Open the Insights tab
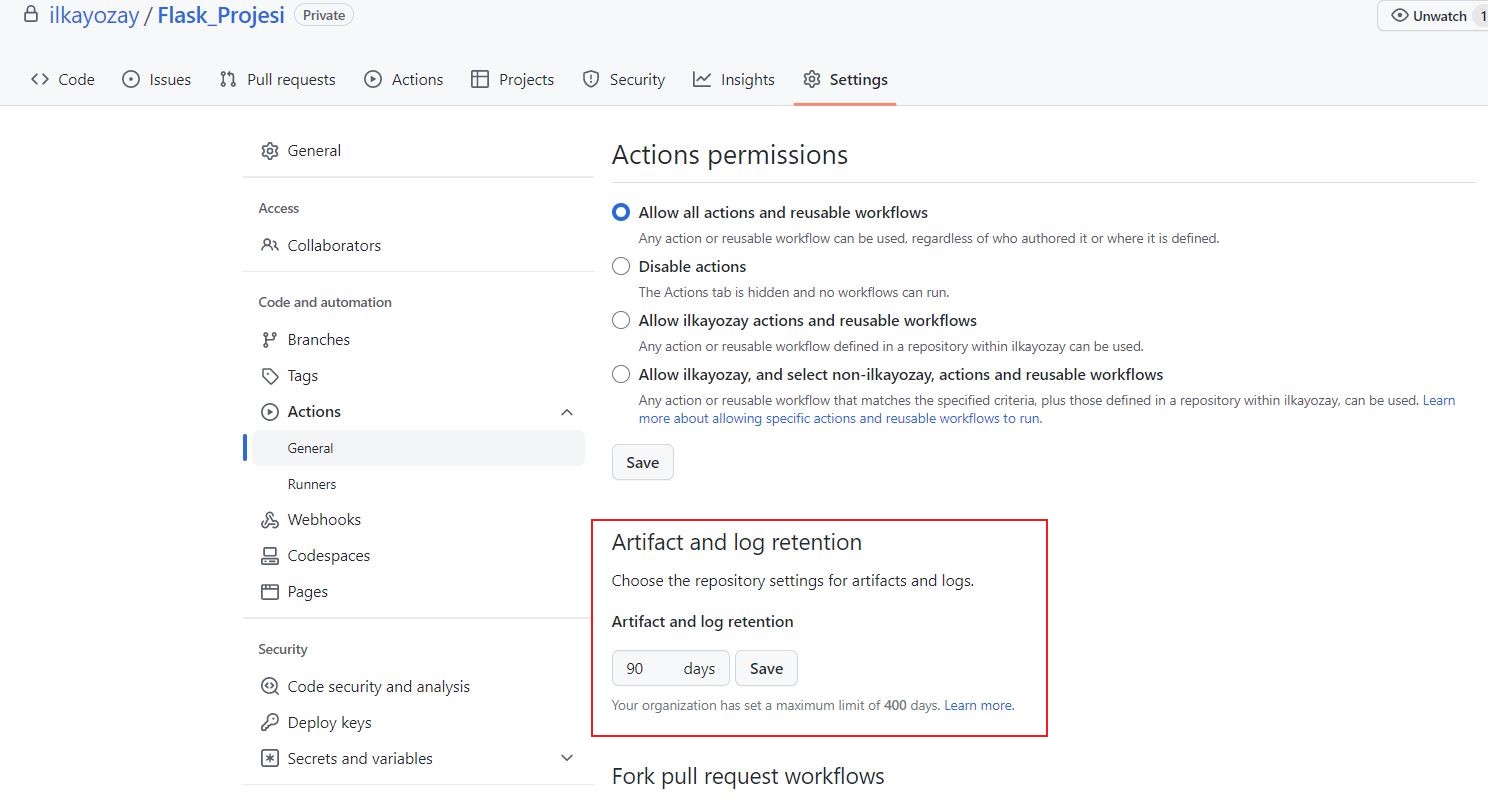Screen dimensions: 1488x808 [734, 80]
